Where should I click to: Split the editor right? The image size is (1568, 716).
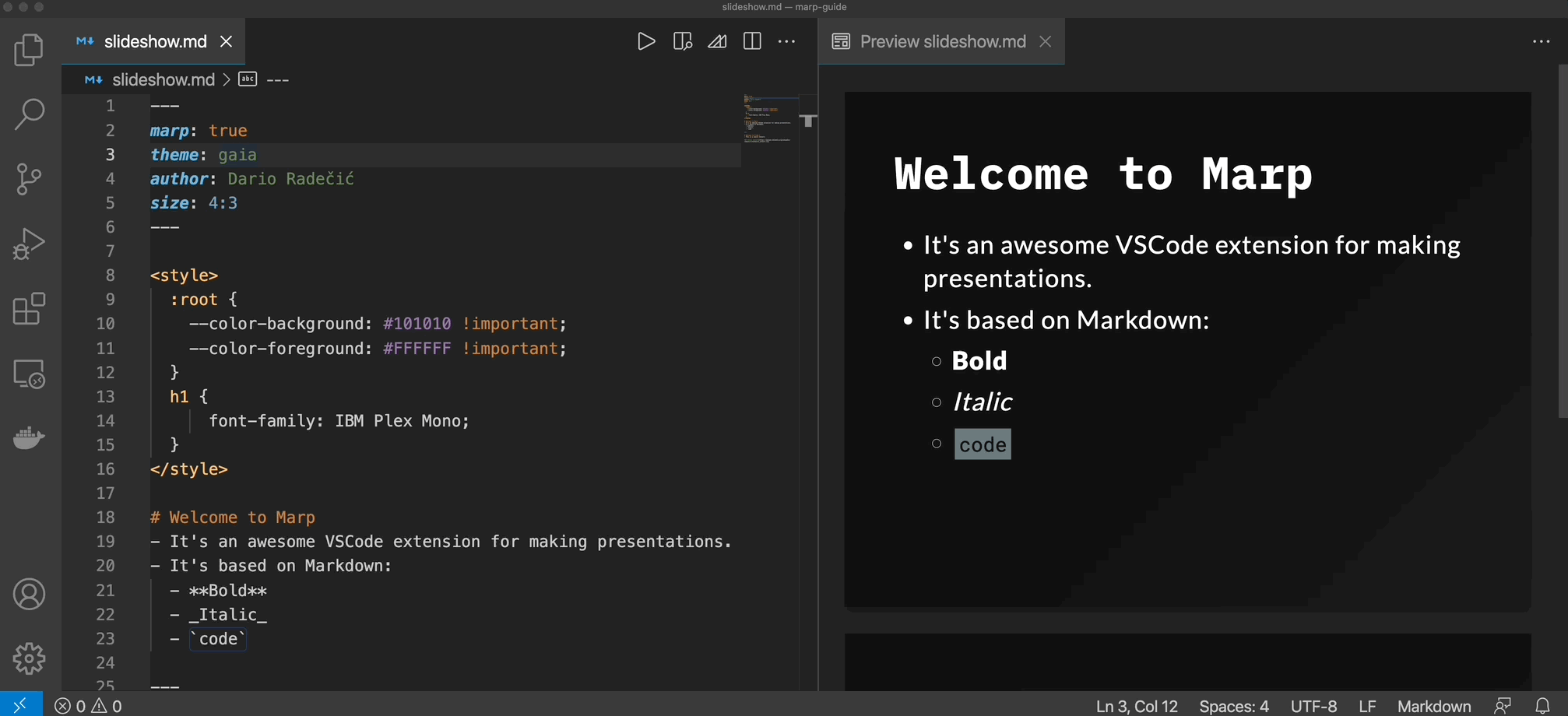pos(752,41)
